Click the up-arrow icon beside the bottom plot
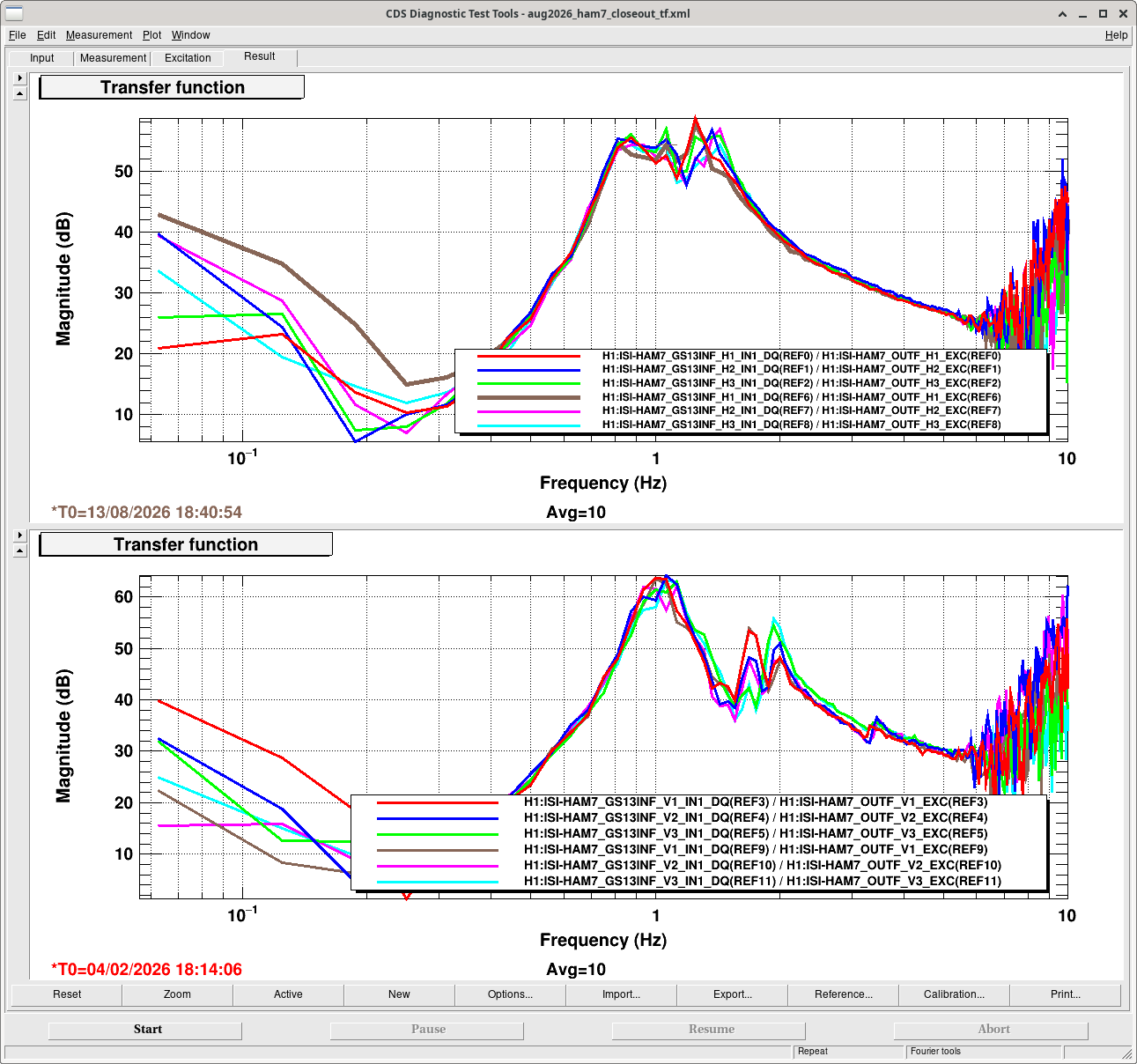The image size is (1137, 1064). 20,550
